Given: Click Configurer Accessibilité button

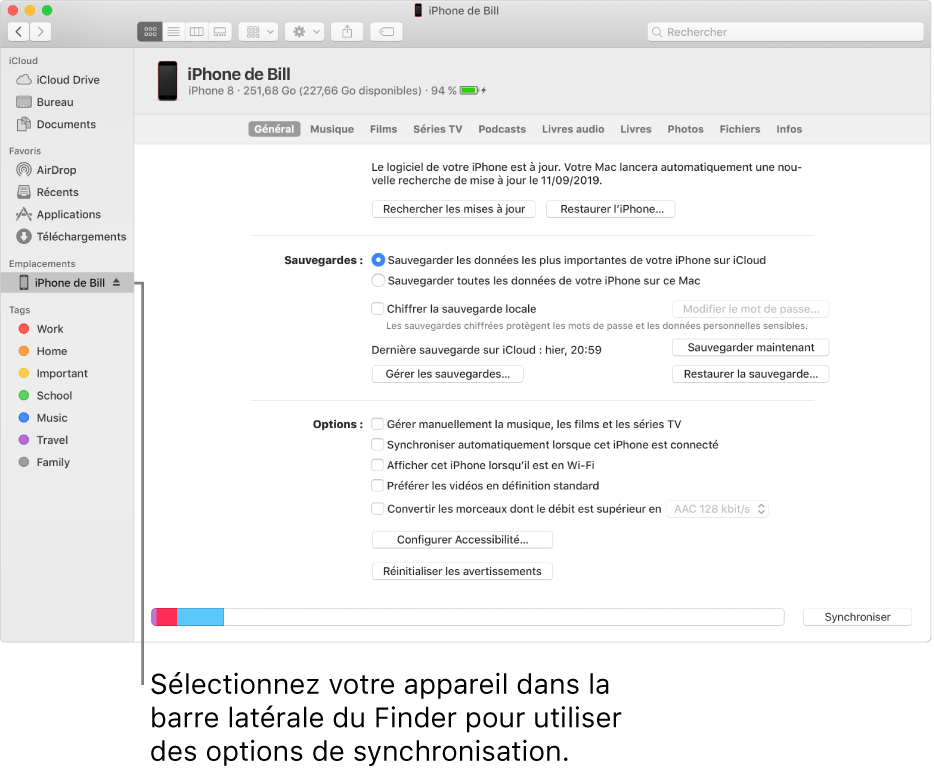Looking at the screenshot, I should tap(462, 540).
